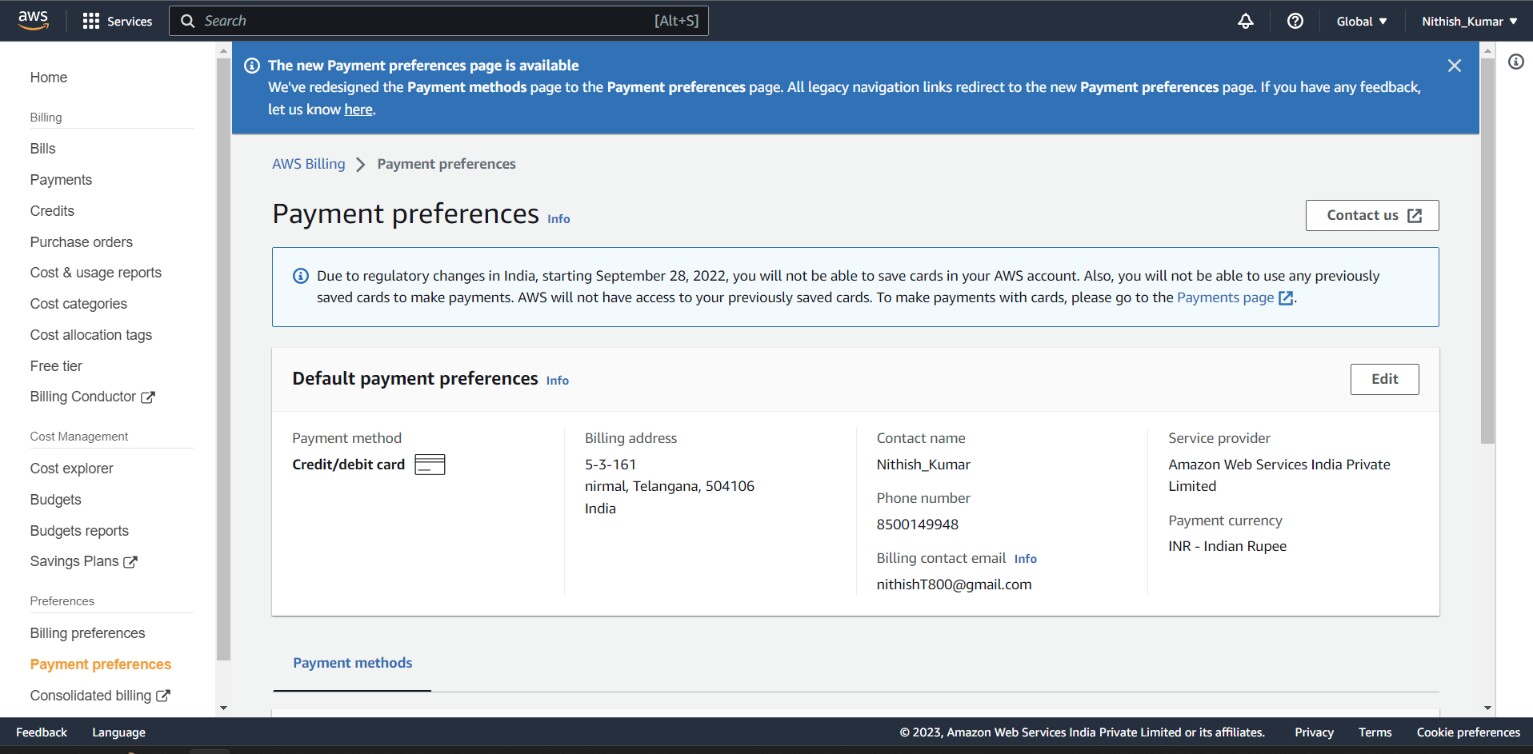
Task: Open the Contact us page
Action: pyautogui.click(x=1372, y=215)
